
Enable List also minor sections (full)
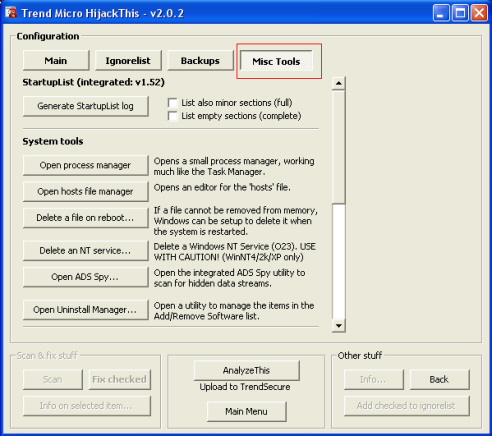pyautogui.click(x=172, y=103)
